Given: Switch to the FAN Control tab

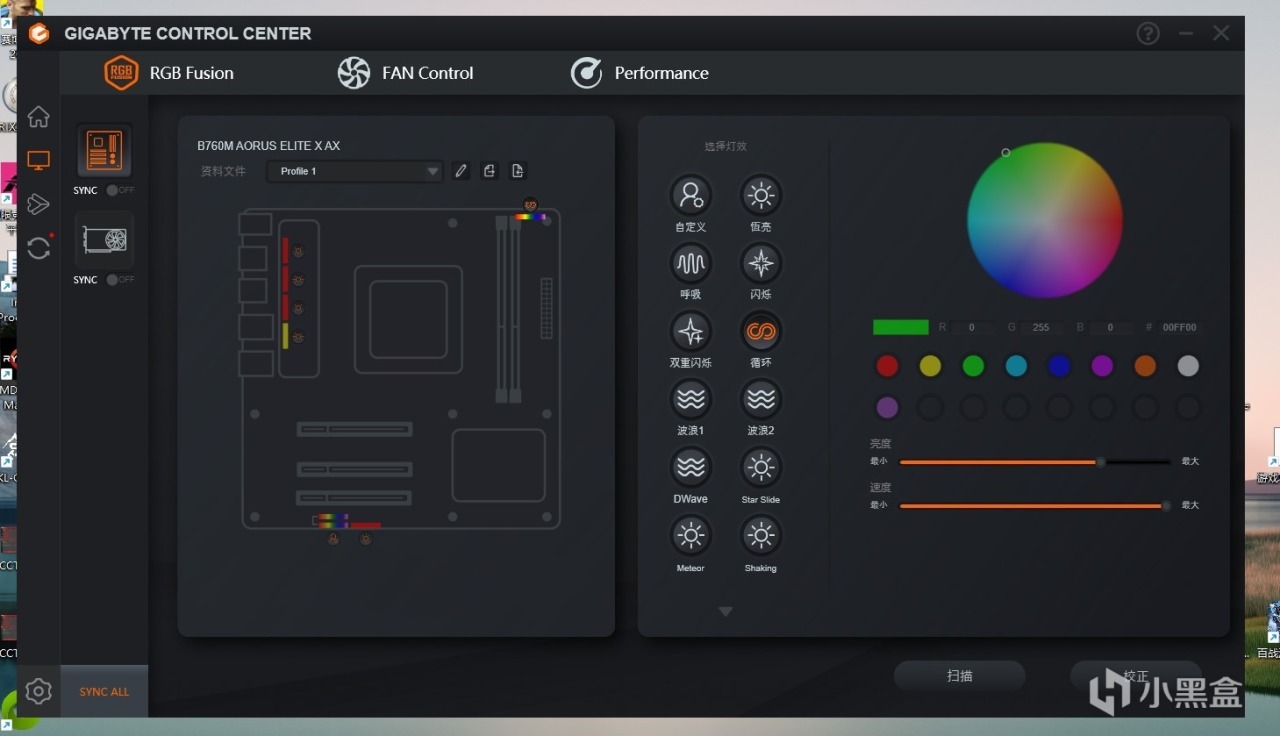Looking at the screenshot, I should click(x=405, y=73).
